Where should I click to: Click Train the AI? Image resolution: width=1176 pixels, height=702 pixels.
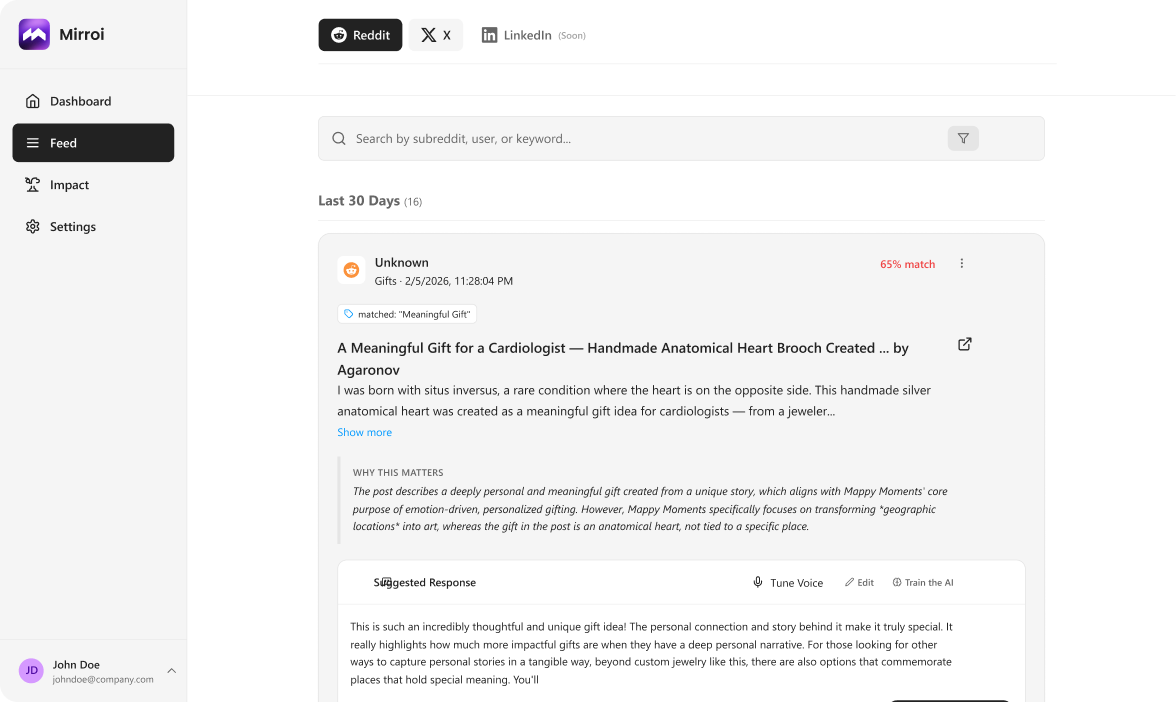[922, 583]
